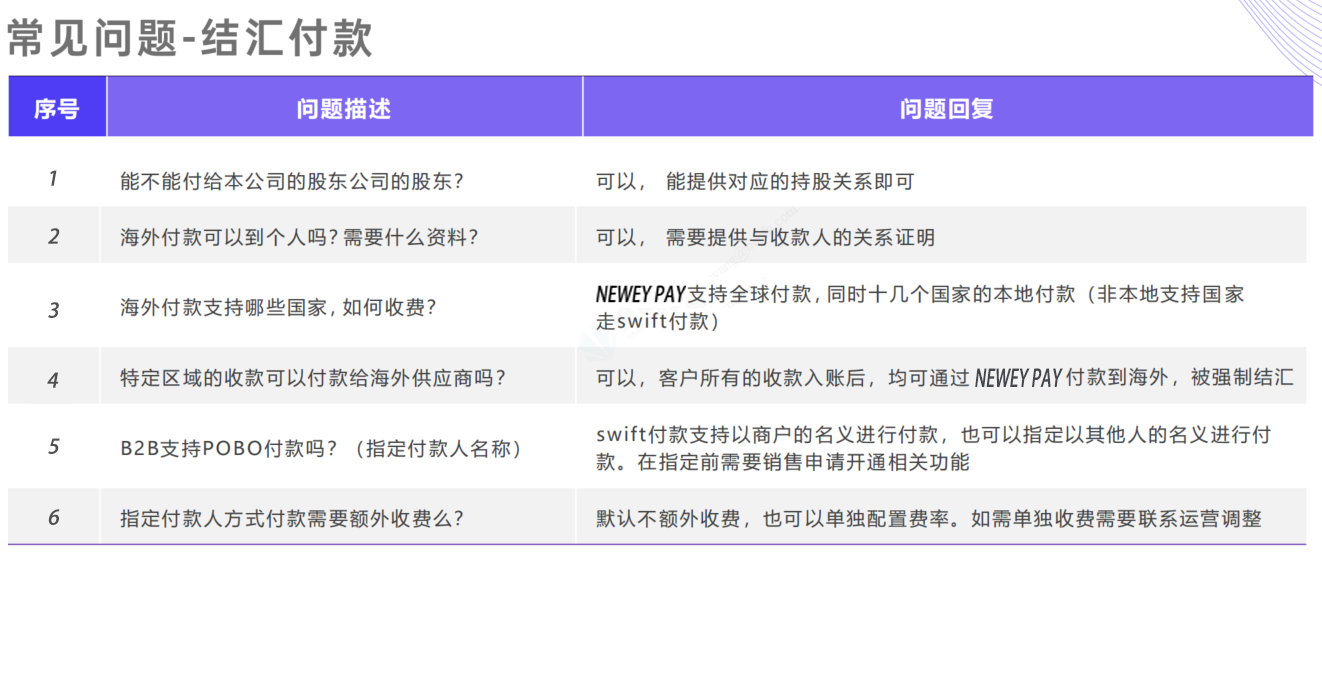Screen dimensions: 1322x680
Task: Select the 问题描述 column header
Action: (x=343, y=108)
